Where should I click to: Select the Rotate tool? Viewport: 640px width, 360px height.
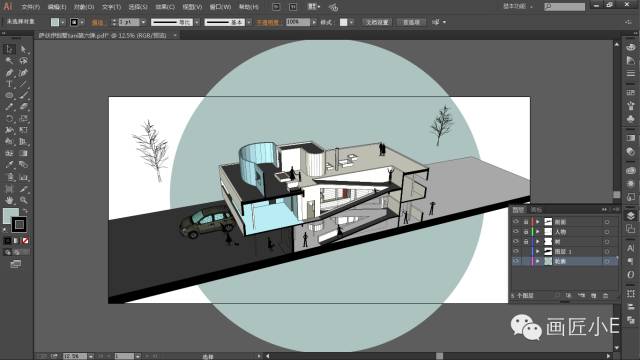9,118
